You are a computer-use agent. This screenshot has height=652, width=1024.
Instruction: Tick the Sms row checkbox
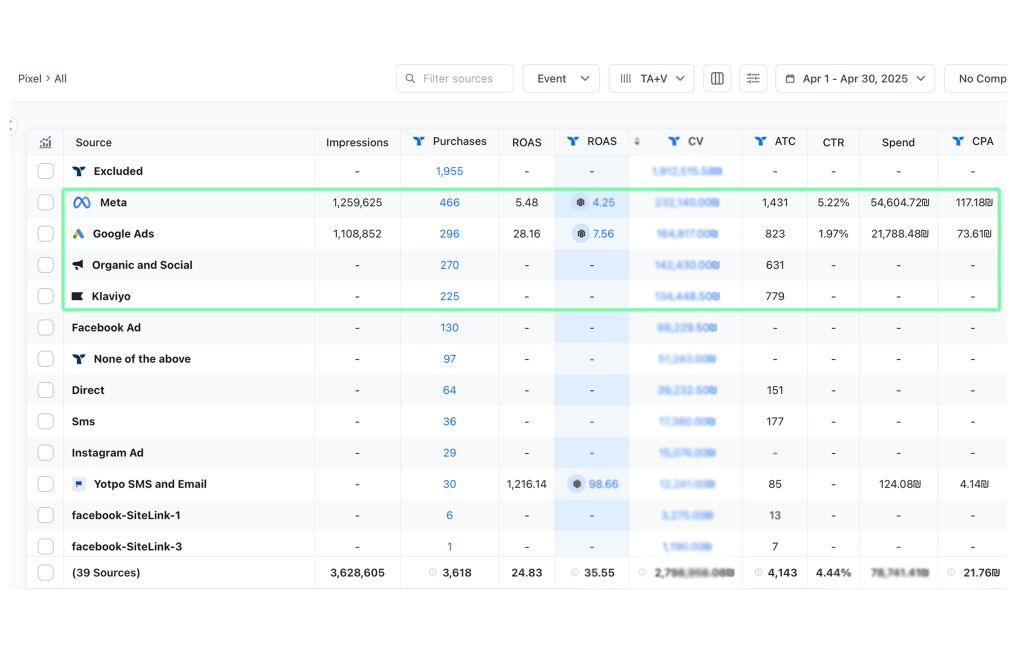pos(46,421)
